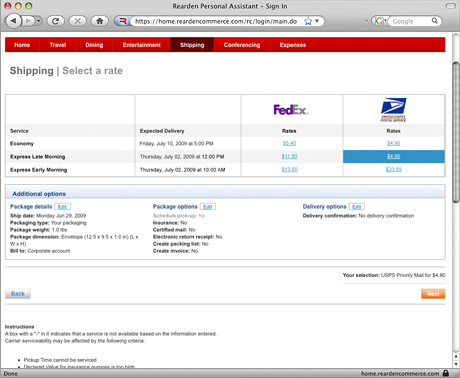Screen dimensions: 460x378
Task: Click 'Insurance: No' text
Action: 170,223
